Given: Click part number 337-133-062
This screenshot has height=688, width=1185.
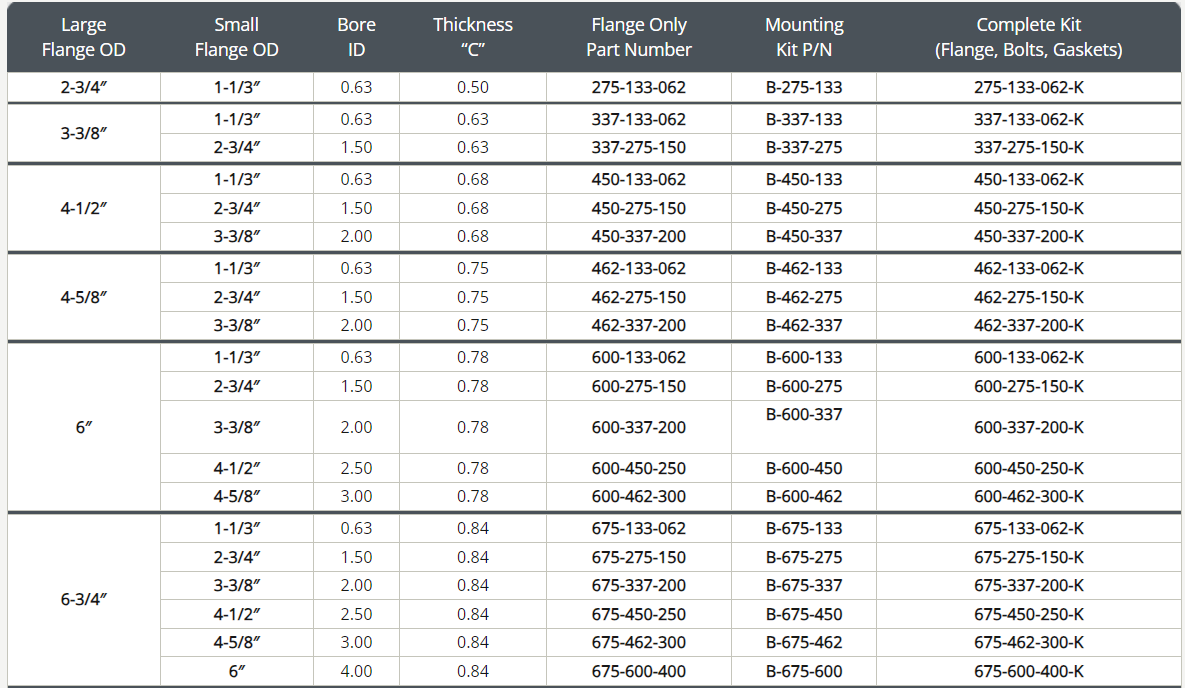Looking at the screenshot, I should coord(639,119).
